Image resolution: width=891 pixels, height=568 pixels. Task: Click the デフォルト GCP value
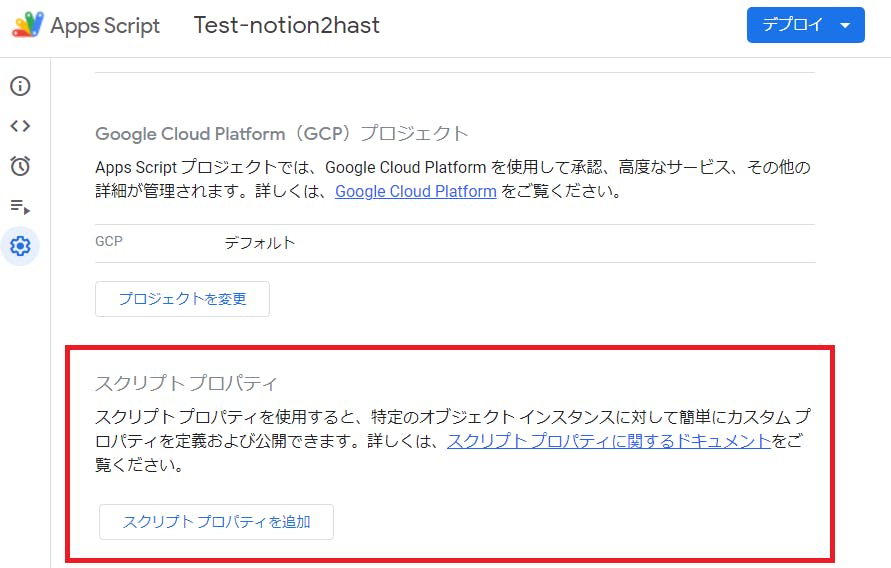point(260,243)
